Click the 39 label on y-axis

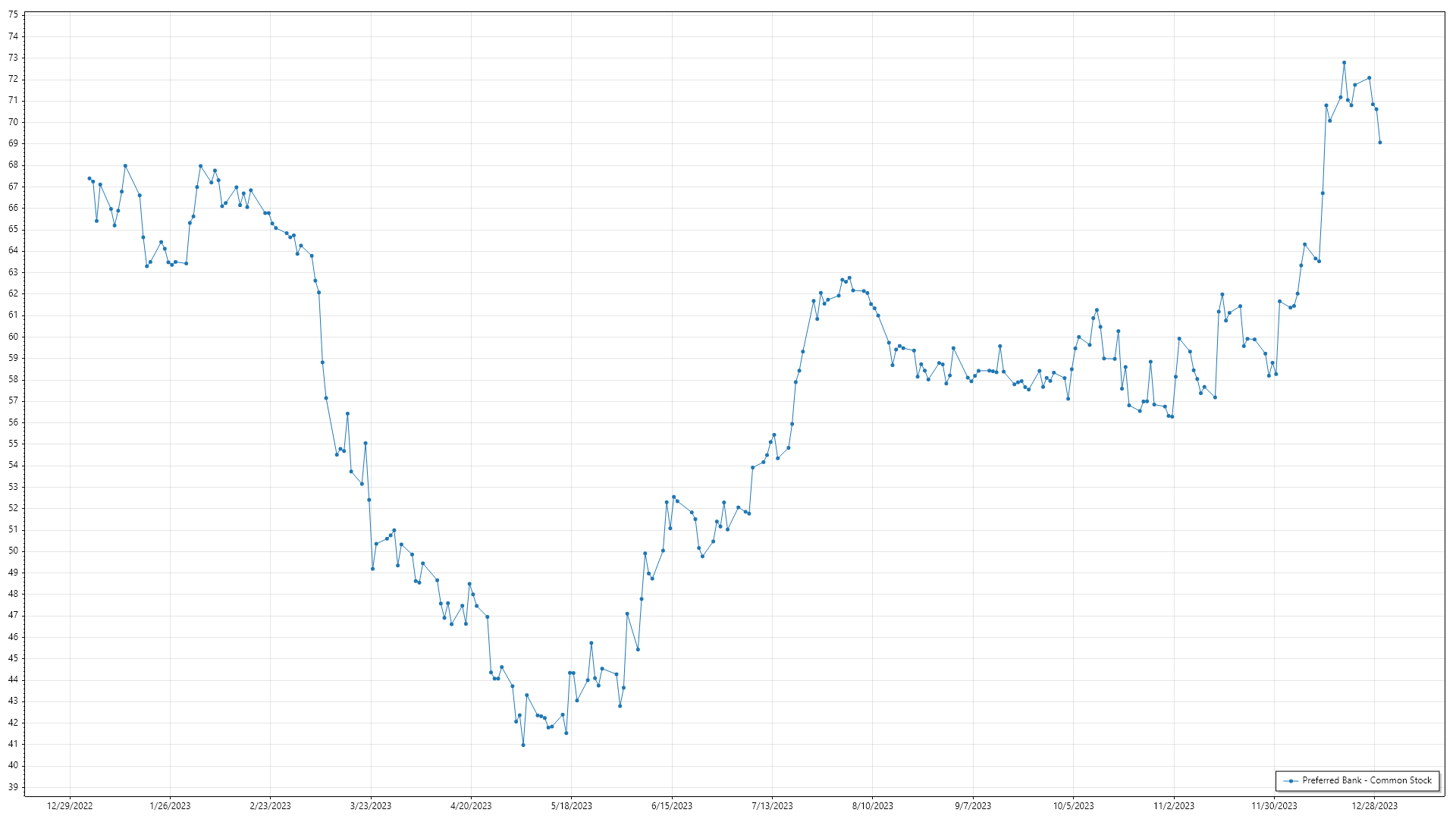[13, 787]
